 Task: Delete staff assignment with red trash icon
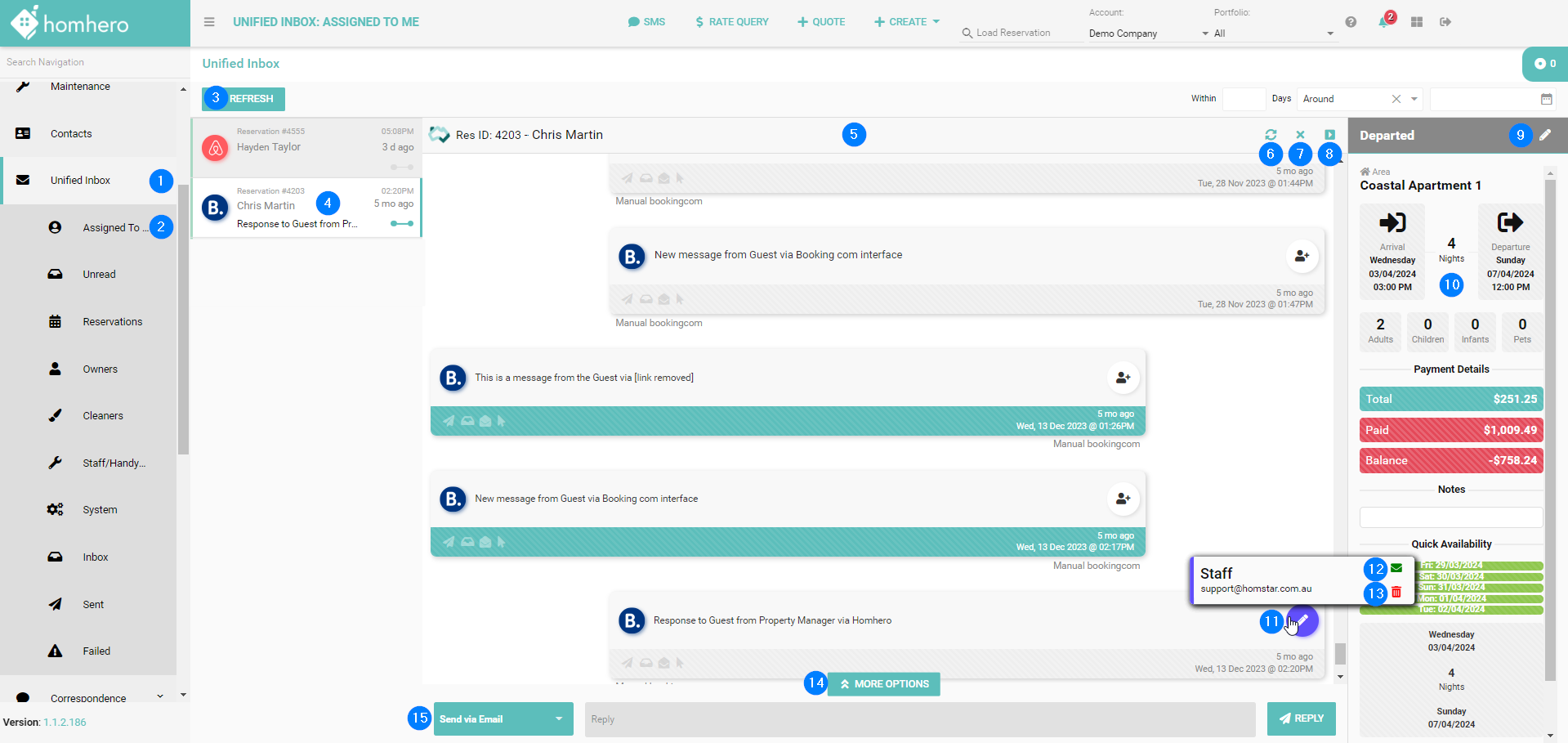pyautogui.click(x=1396, y=592)
